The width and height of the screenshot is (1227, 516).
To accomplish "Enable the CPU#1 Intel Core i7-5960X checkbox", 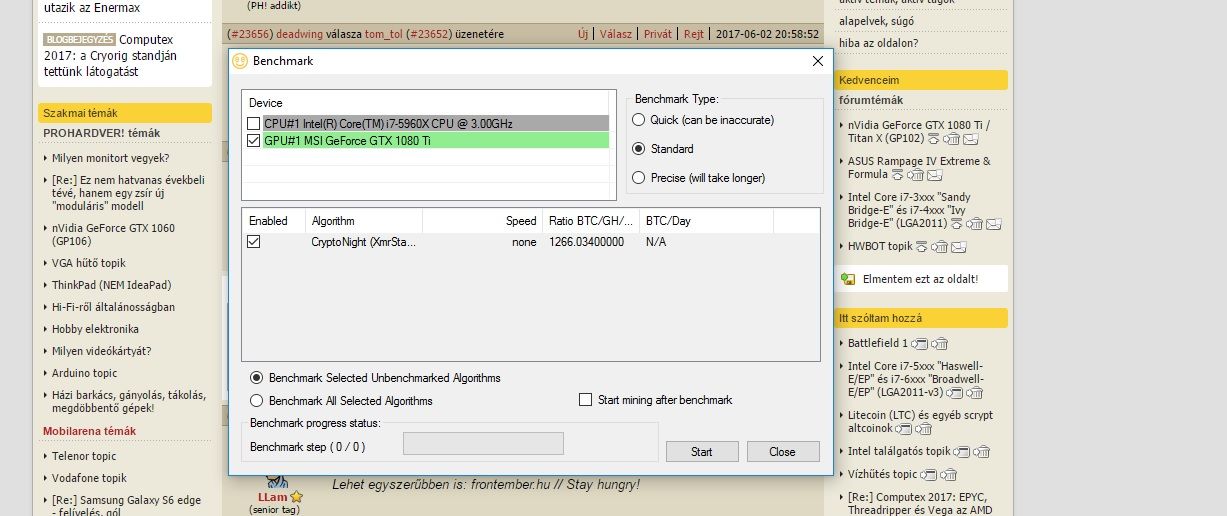I will click(253, 123).
